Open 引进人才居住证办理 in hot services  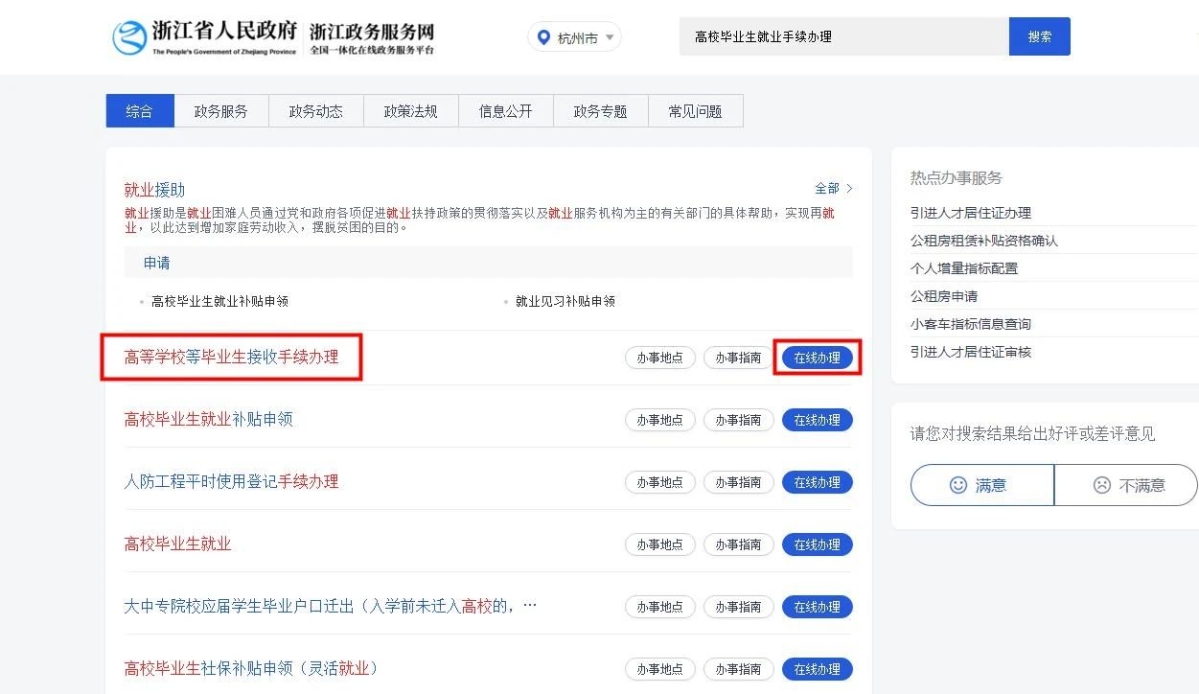pyautogui.click(x=970, y=213)
